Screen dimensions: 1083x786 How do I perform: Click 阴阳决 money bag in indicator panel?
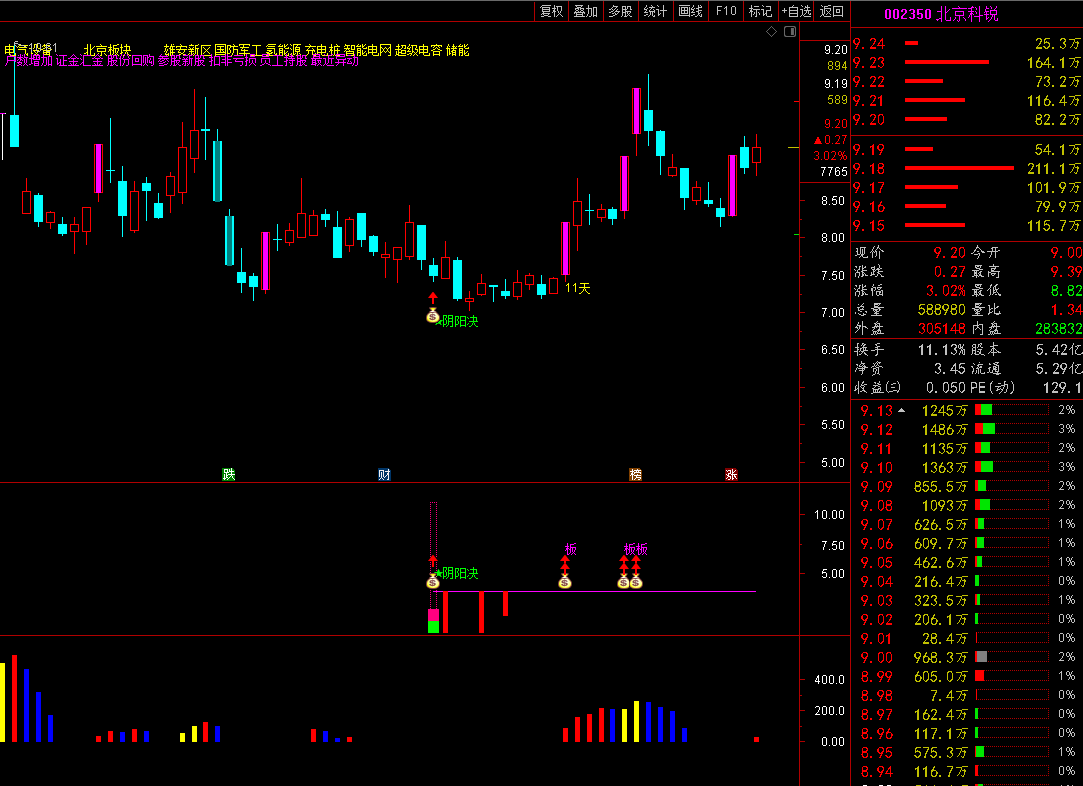coord(433,582)
